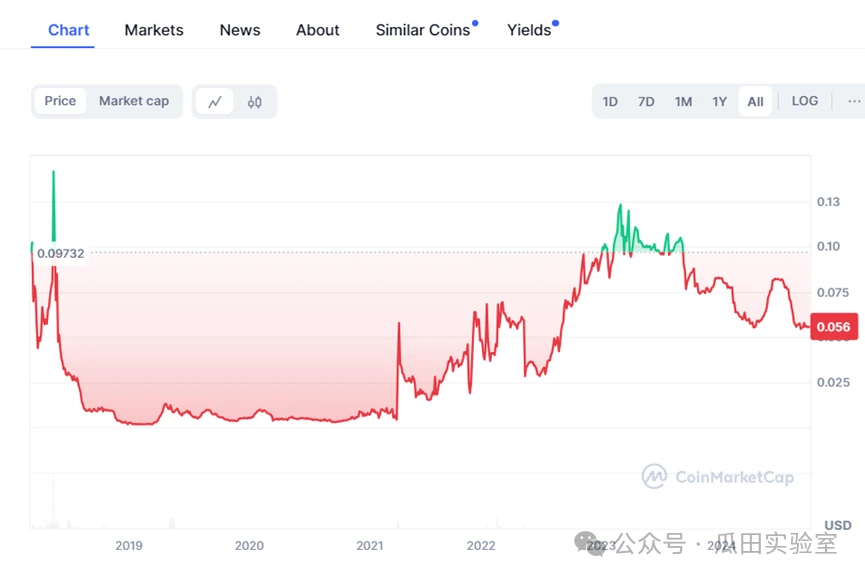Open the Yields tab
The image size is (865, 578).
point(529,30)
